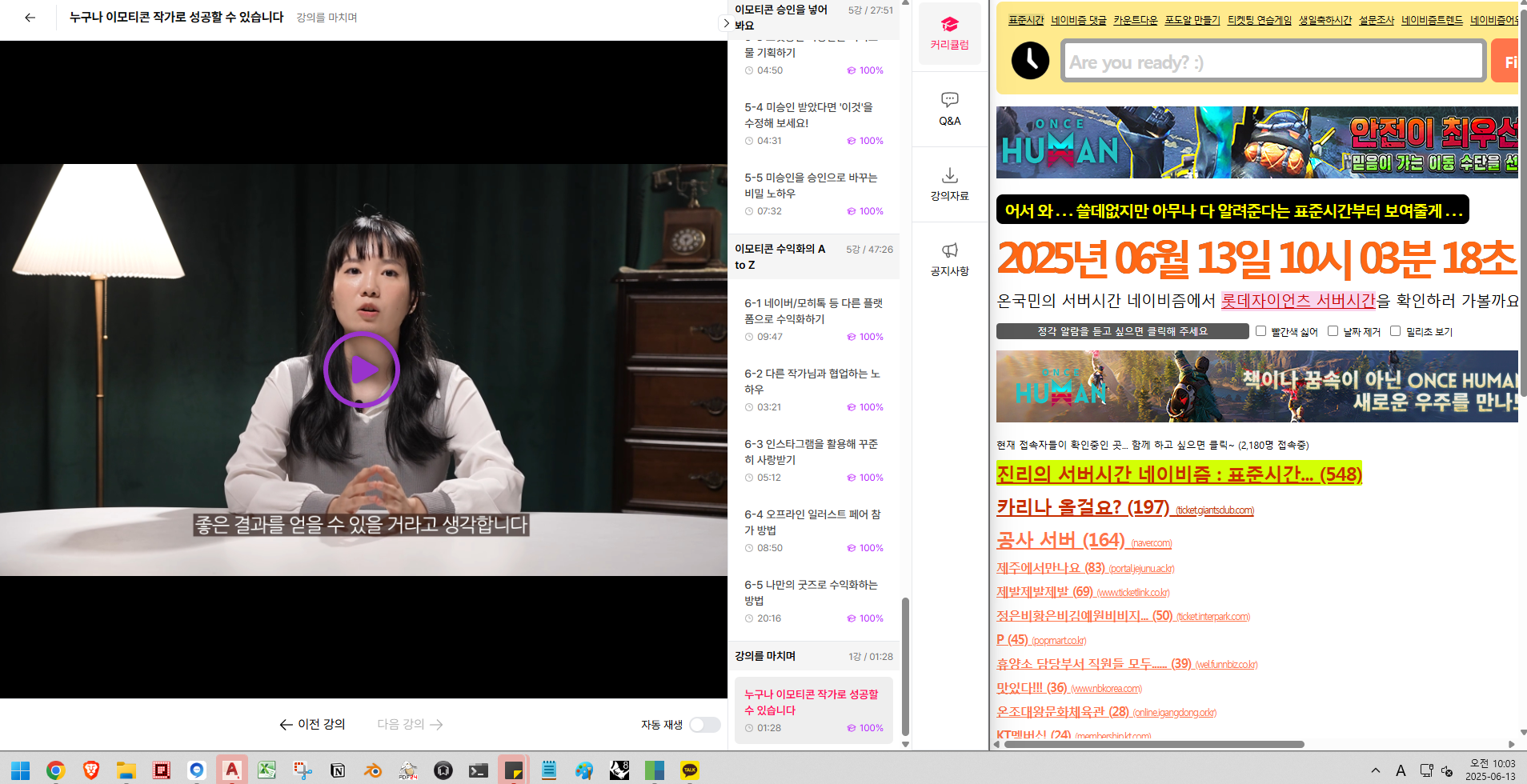The width and height of the screenshot is (1527, 784).
Task: Check the 빨간색 싫어 checkbox
Action: [1260, 331]
